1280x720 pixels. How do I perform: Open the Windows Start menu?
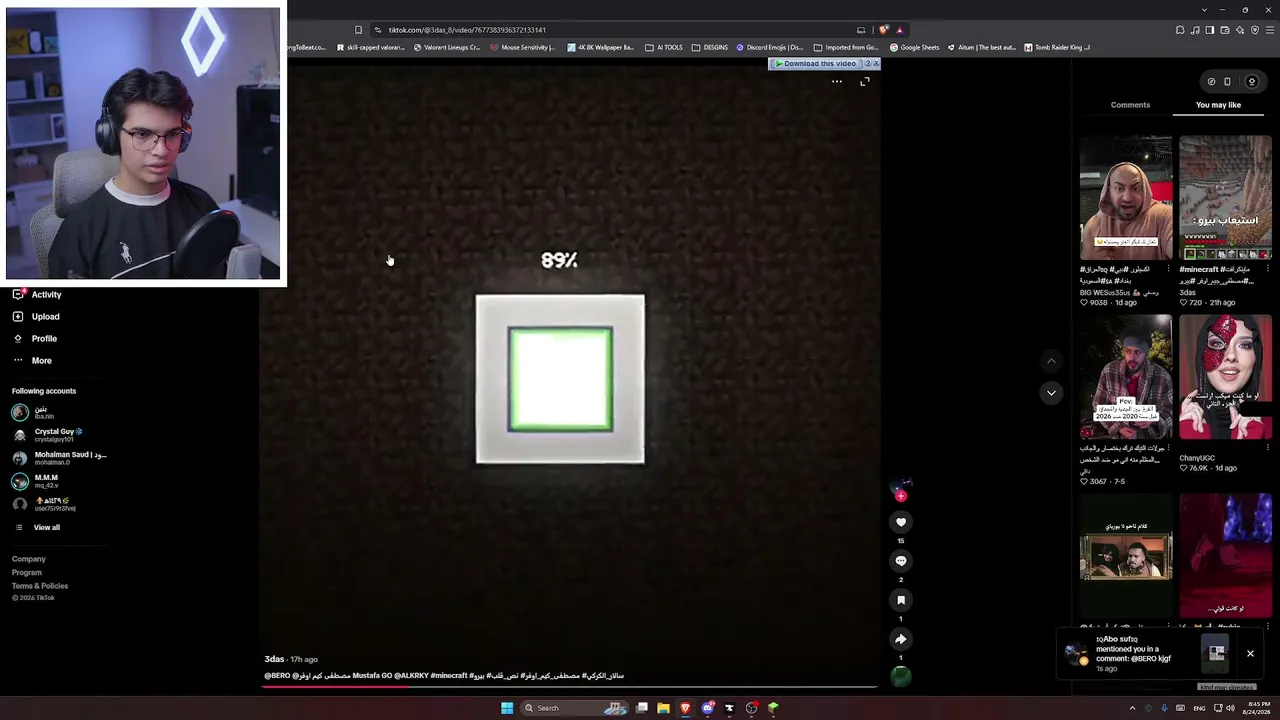point(507,708)
